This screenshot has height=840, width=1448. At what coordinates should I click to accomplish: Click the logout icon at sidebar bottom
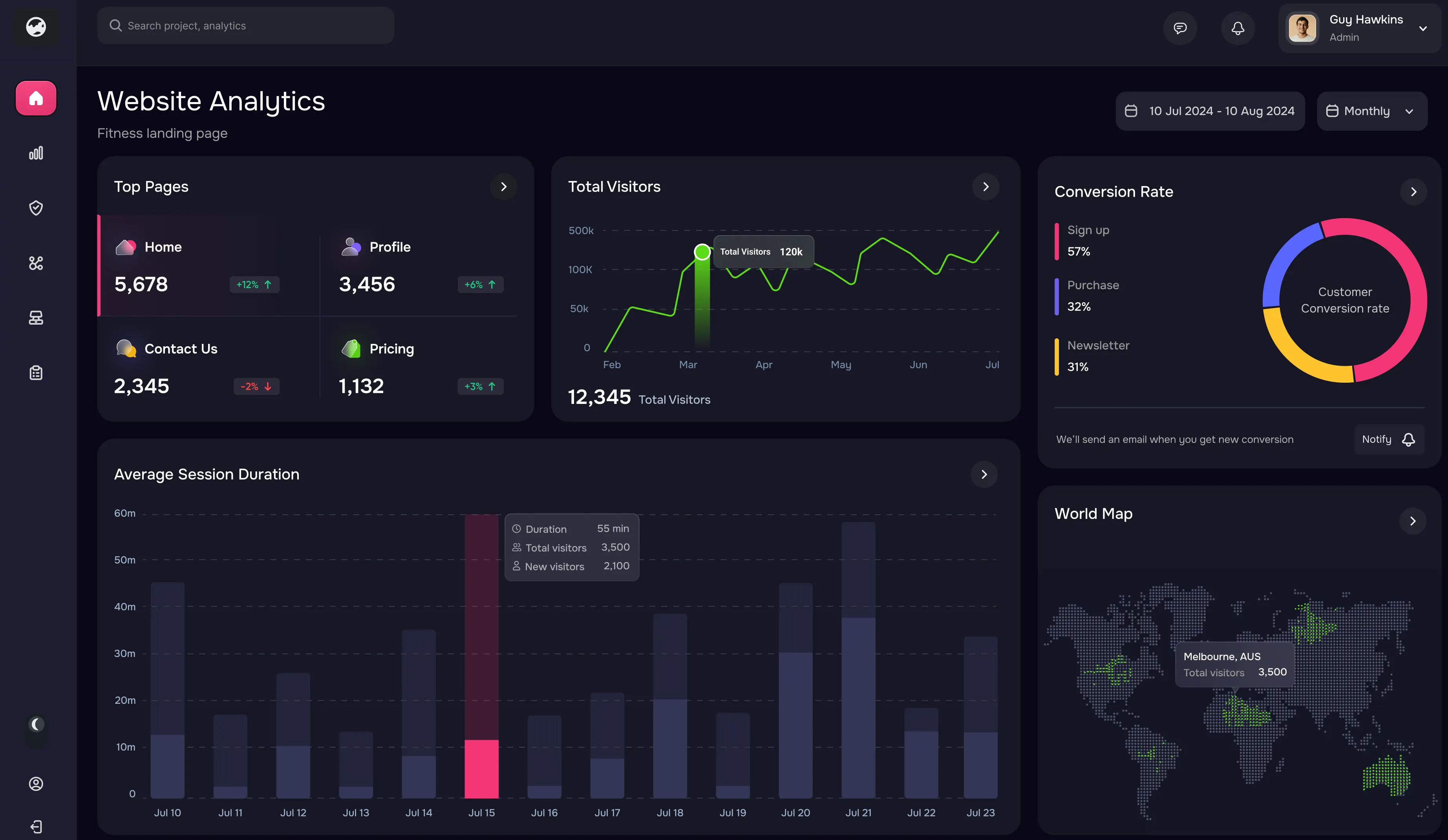click(36, 827)
